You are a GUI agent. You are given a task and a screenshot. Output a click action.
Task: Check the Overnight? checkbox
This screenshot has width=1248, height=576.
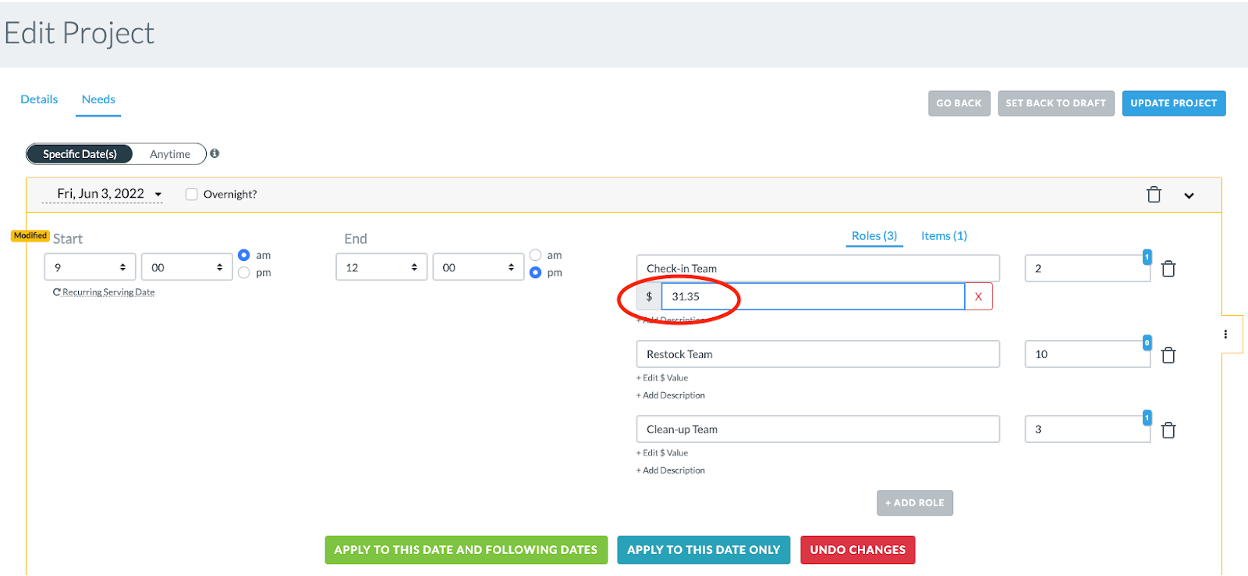click(x=191, y=194)
